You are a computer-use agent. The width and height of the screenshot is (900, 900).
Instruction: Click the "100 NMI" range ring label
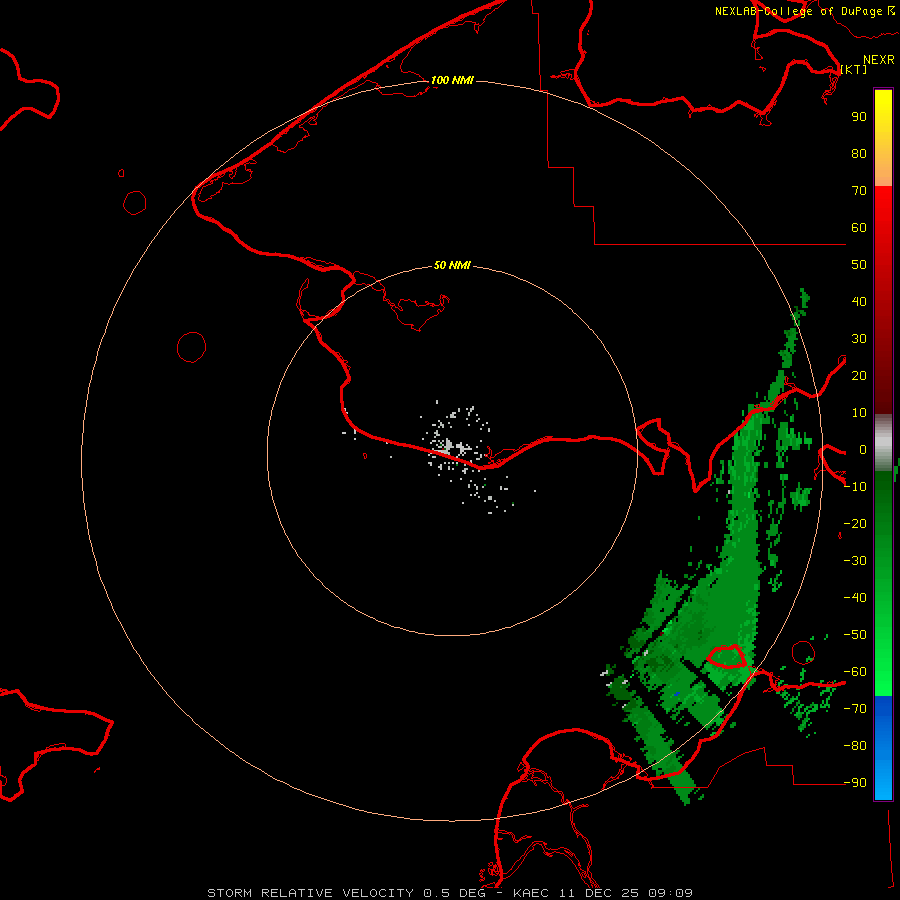pos(452,80)
